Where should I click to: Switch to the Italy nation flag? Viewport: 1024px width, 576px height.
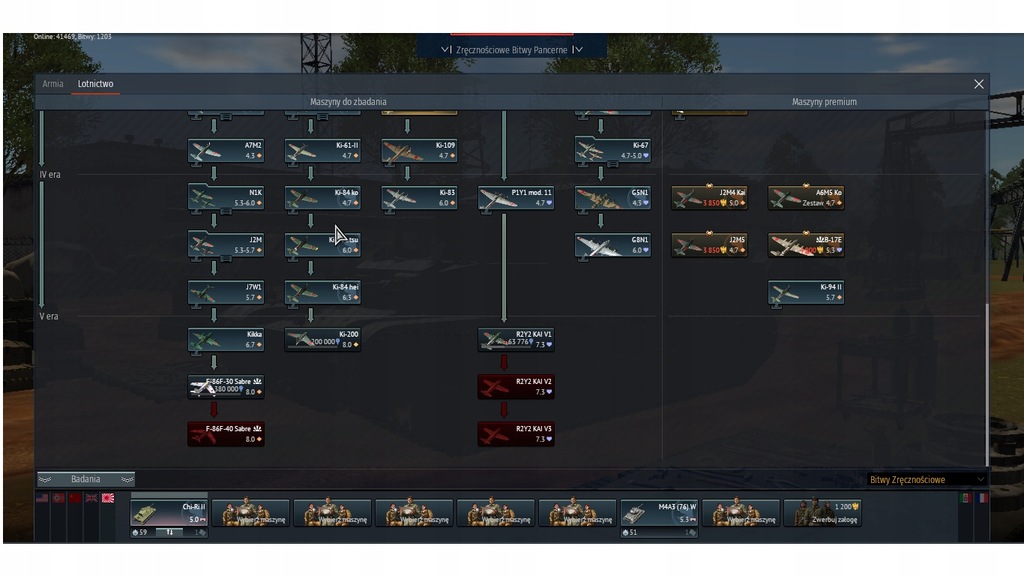(966, 498)
